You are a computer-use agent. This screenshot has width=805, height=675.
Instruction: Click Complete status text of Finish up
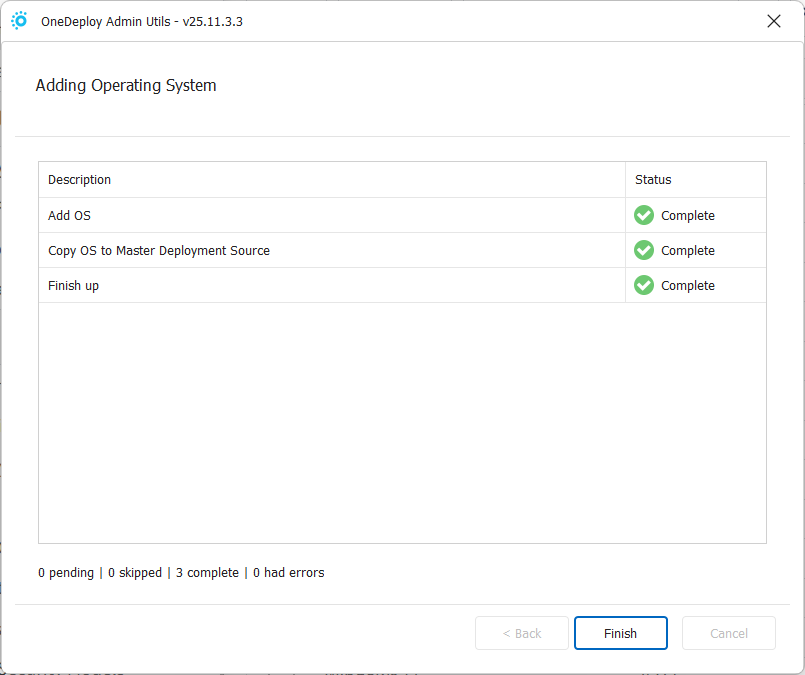[x=688, y=285]
